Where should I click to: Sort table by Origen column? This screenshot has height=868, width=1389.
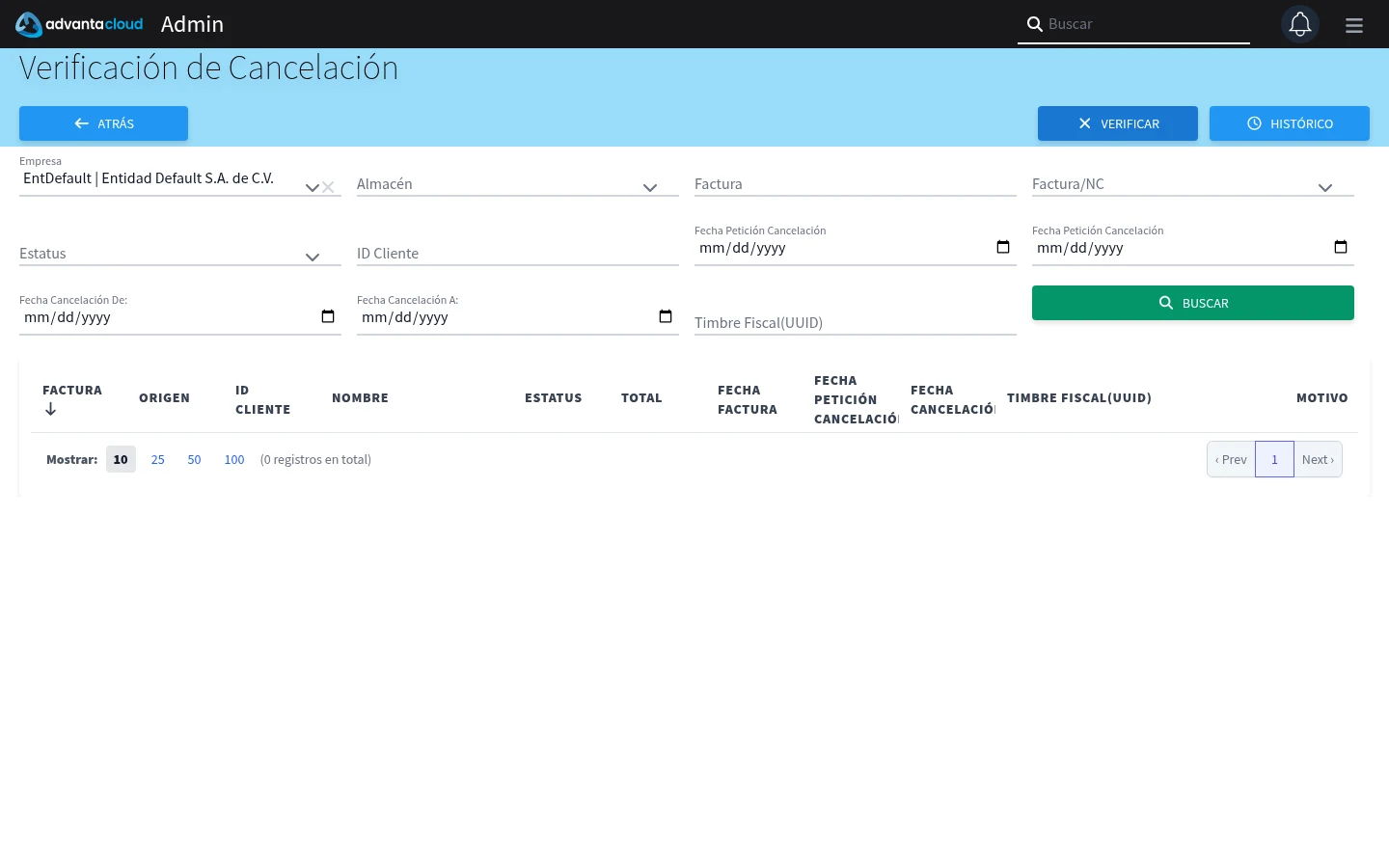(x=164, y=397)
